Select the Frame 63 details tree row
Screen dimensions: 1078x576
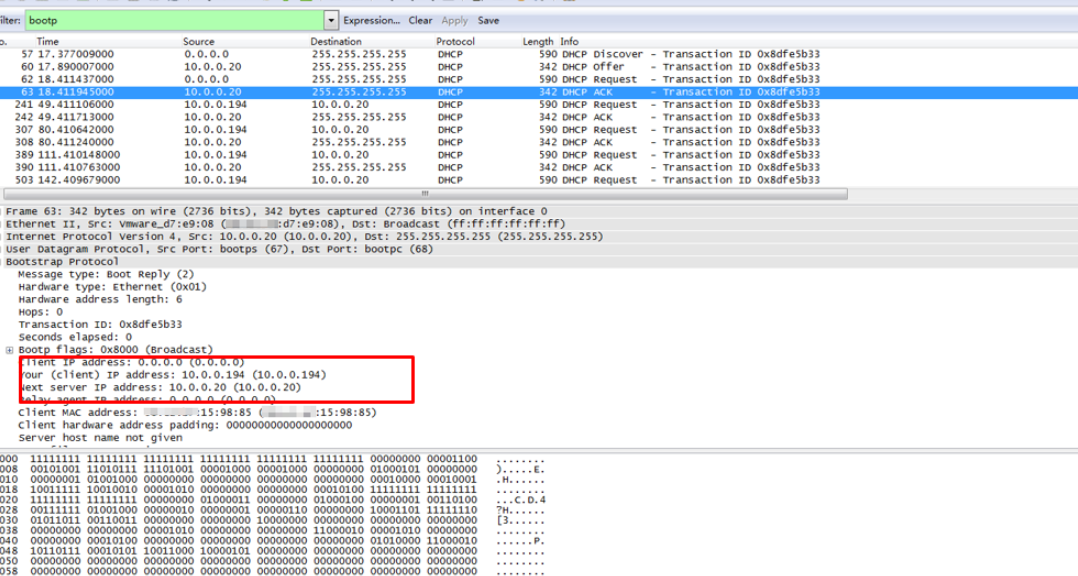(x=539, y=211)
